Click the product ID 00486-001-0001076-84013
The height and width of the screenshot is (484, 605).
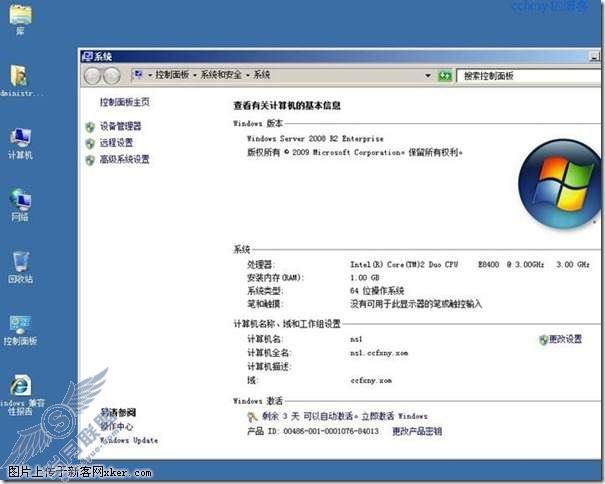(x=331, y=431)
